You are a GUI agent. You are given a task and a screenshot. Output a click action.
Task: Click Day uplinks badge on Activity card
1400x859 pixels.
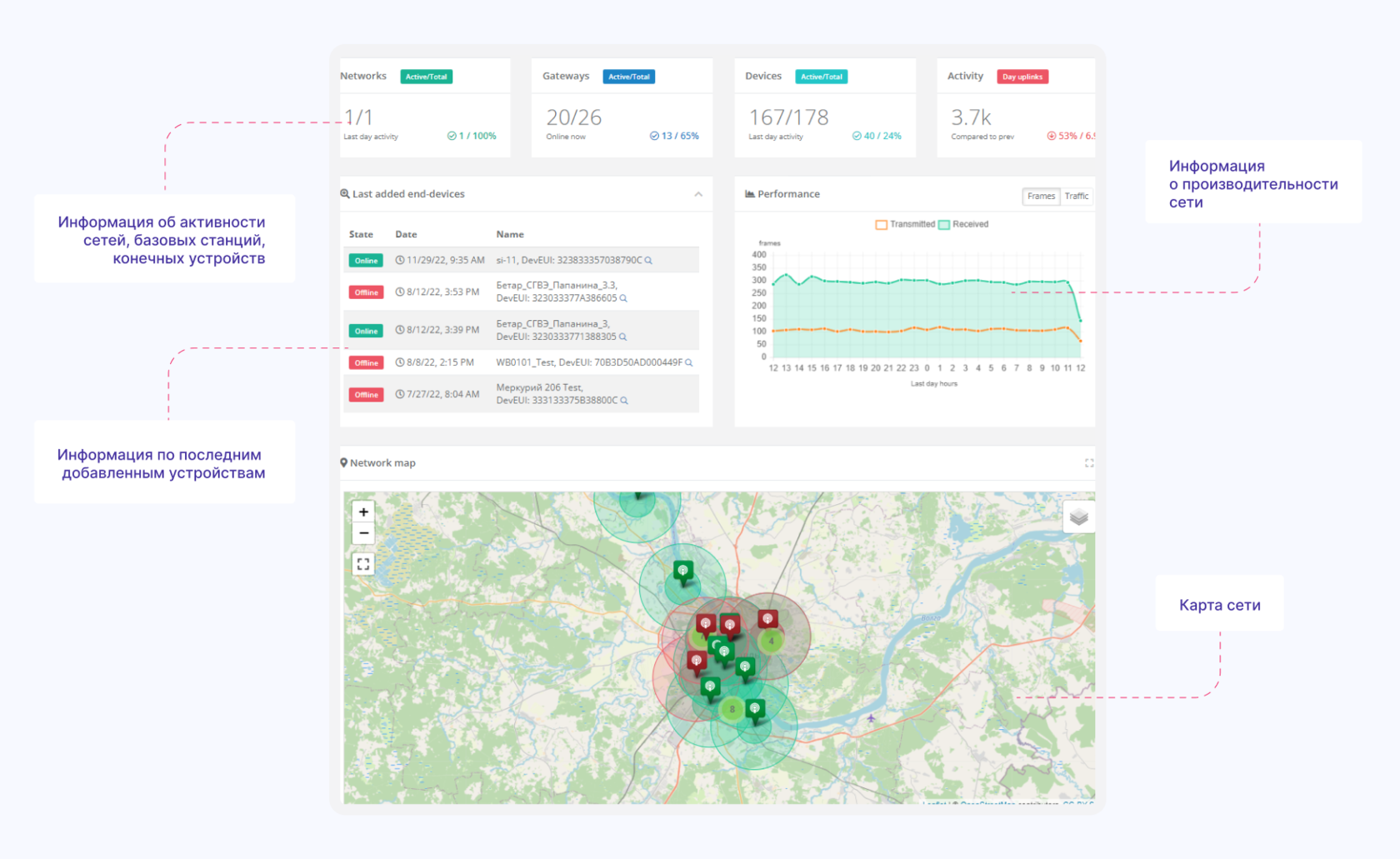click(x=1022, y=77)
